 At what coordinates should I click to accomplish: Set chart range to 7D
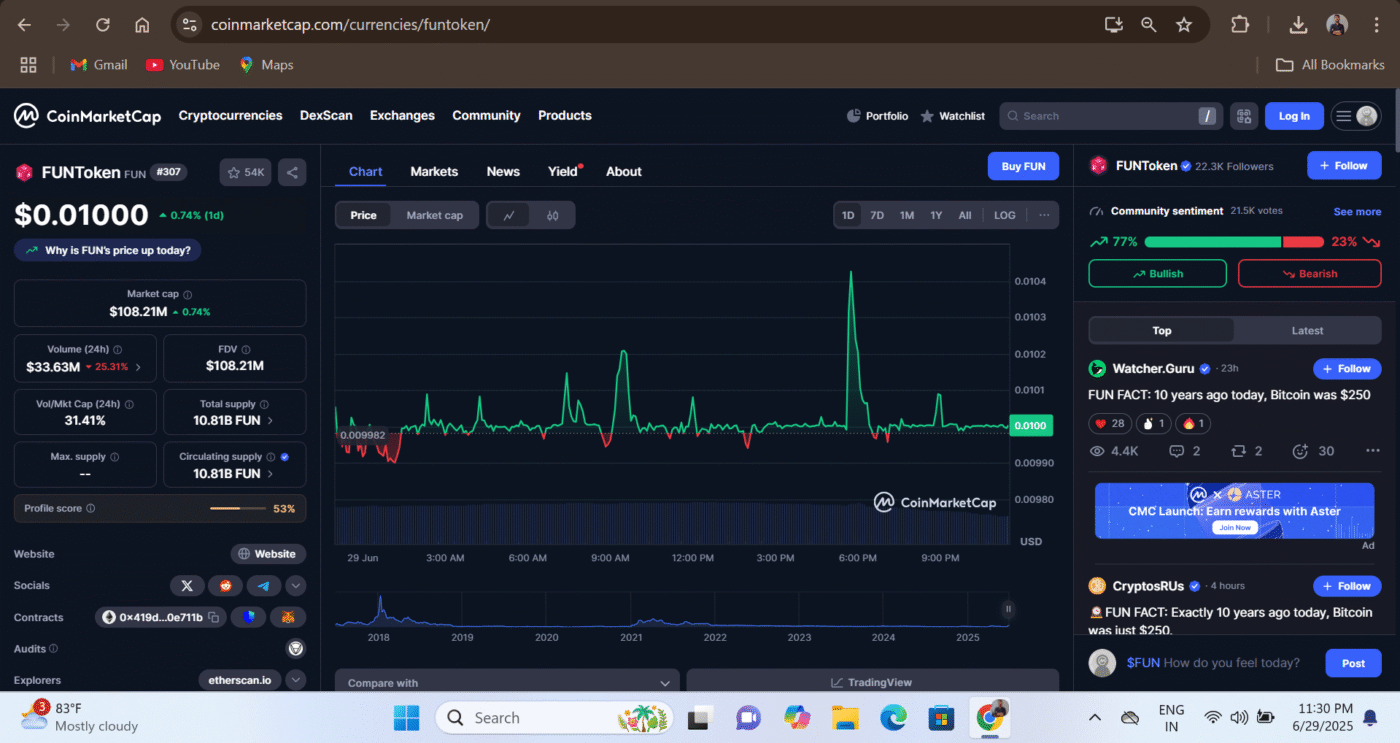point(877,215)
